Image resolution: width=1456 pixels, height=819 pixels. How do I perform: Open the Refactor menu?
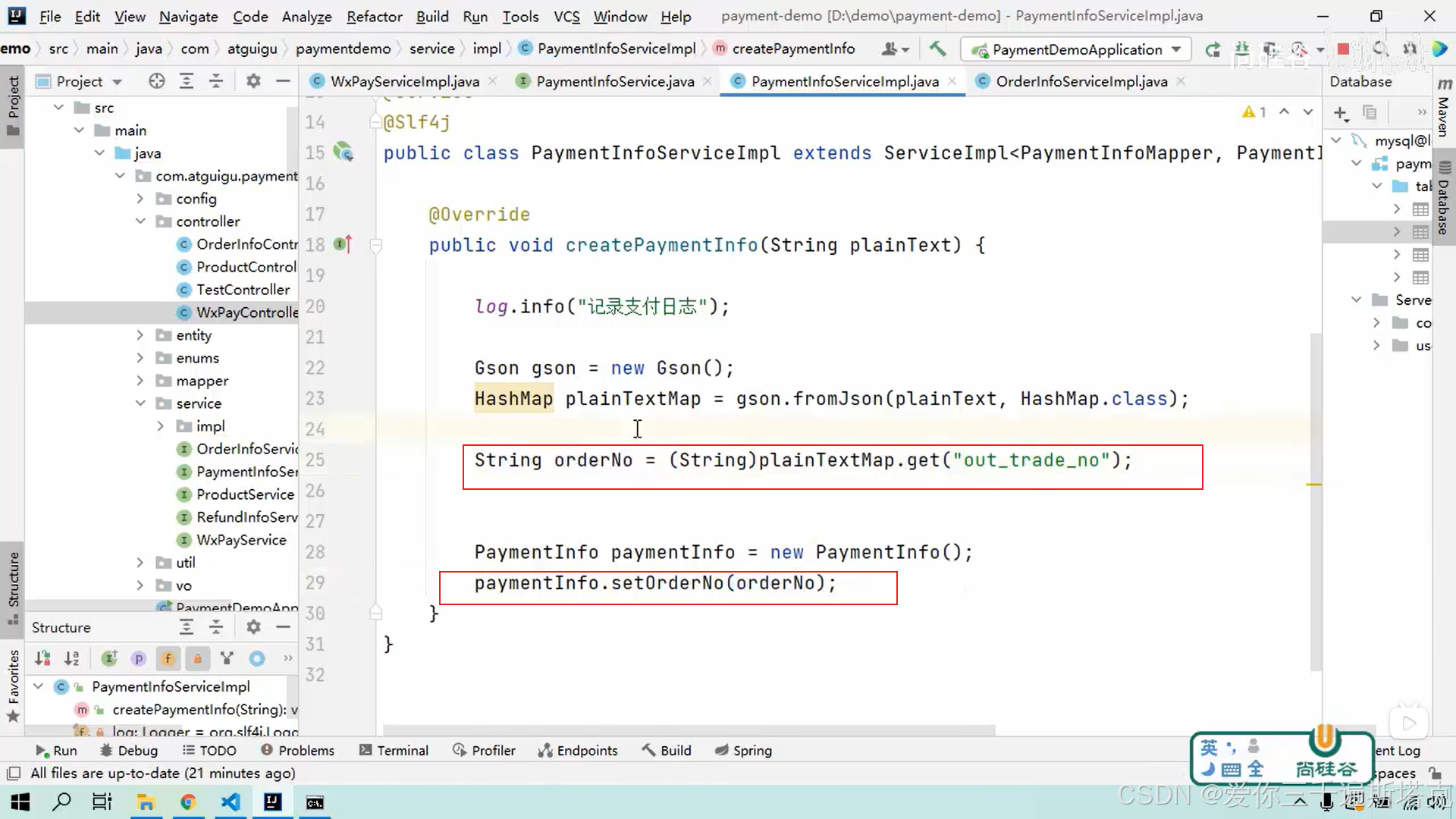pos(374,16)
